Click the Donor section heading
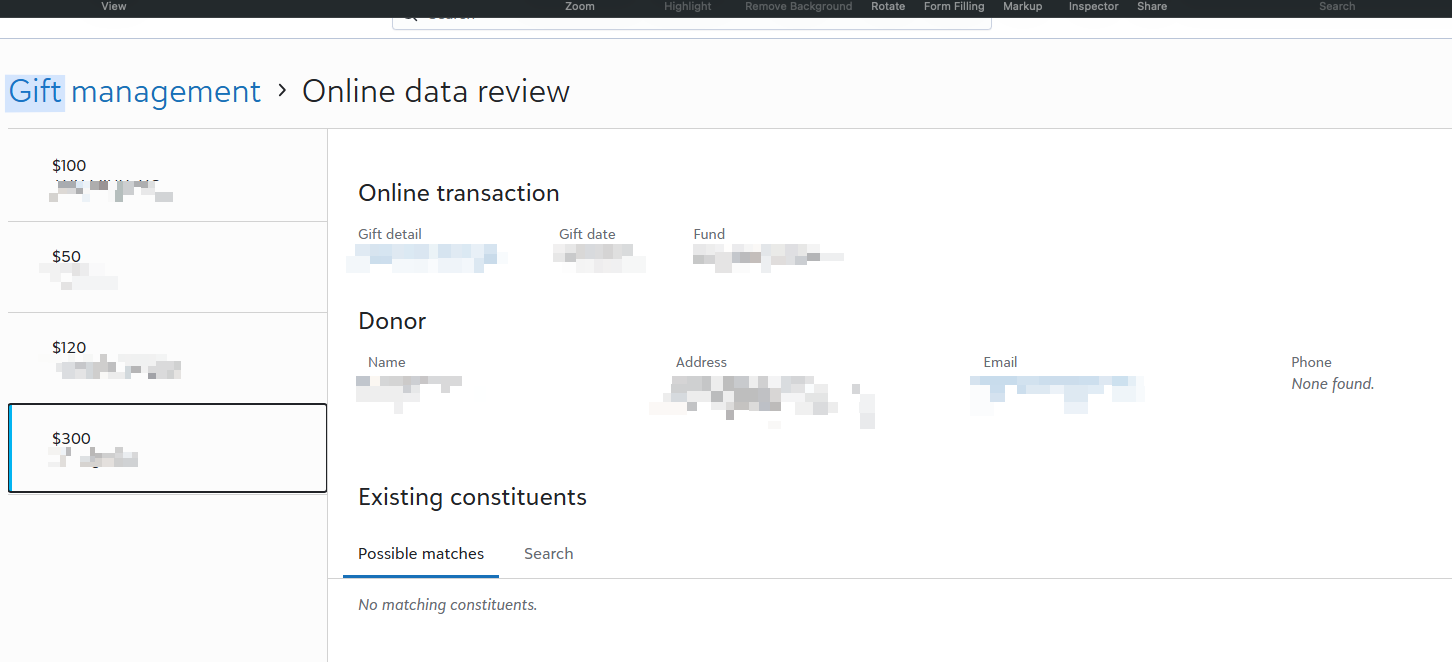This screenshot has height=662, width=1452. pos(392,321)
